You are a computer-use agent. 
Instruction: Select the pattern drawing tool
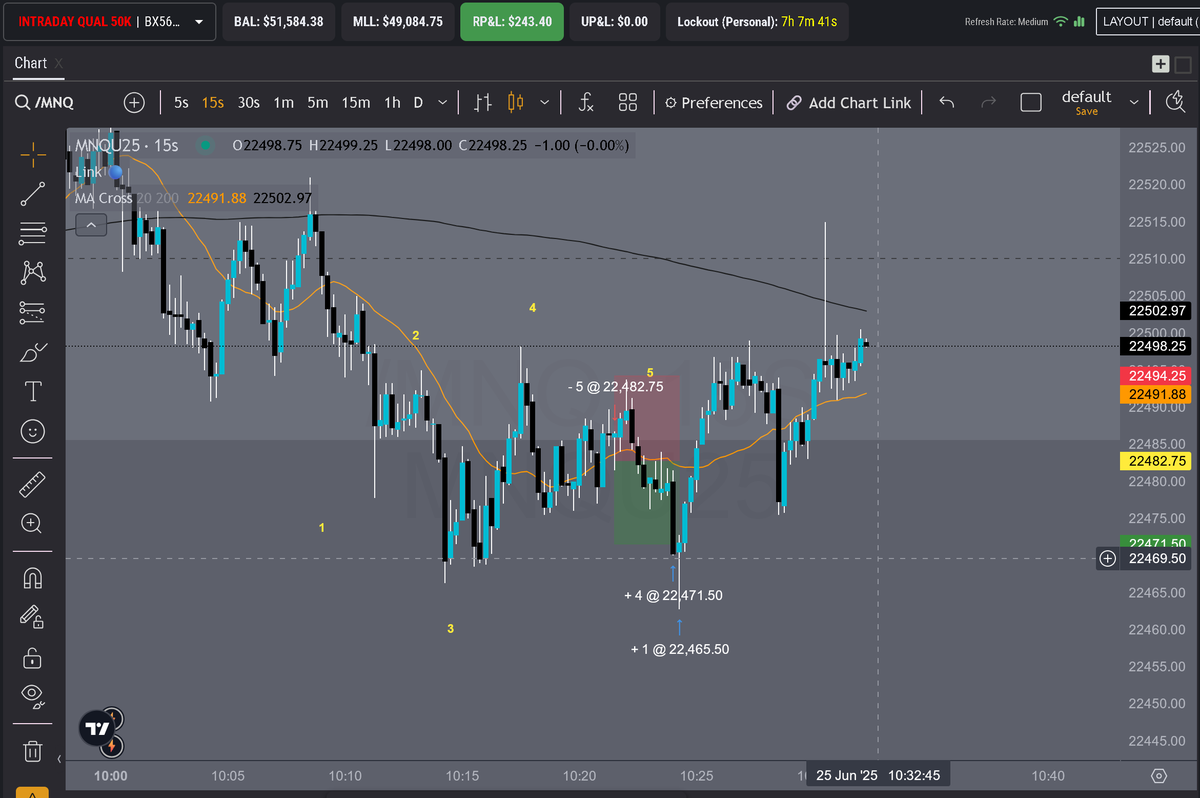click(33, 272)
